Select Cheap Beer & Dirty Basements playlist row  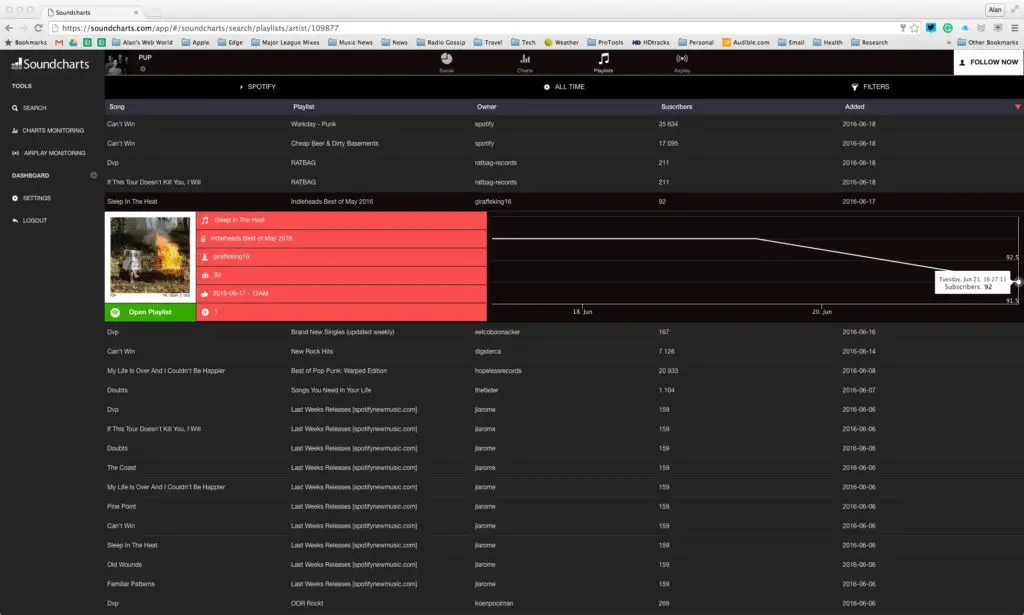[x=564, y=144]
